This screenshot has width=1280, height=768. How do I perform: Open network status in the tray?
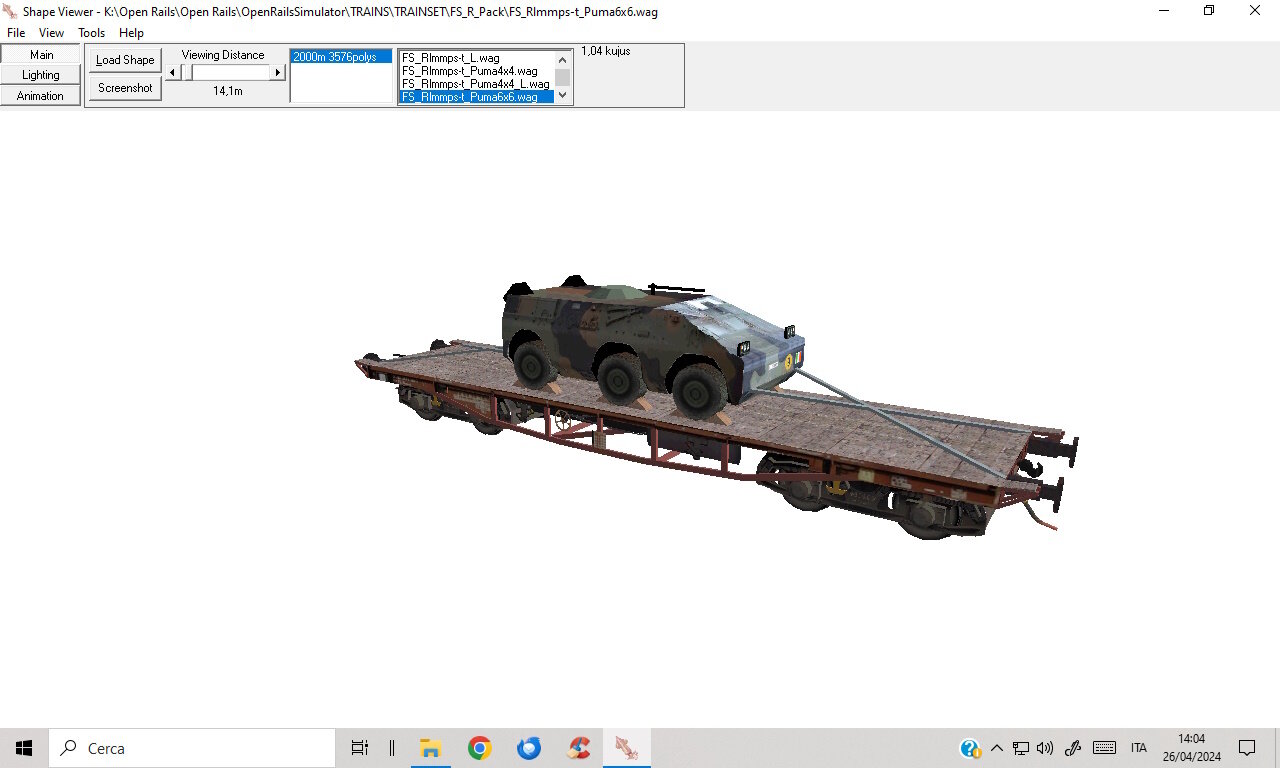(x=1021, y=748)
